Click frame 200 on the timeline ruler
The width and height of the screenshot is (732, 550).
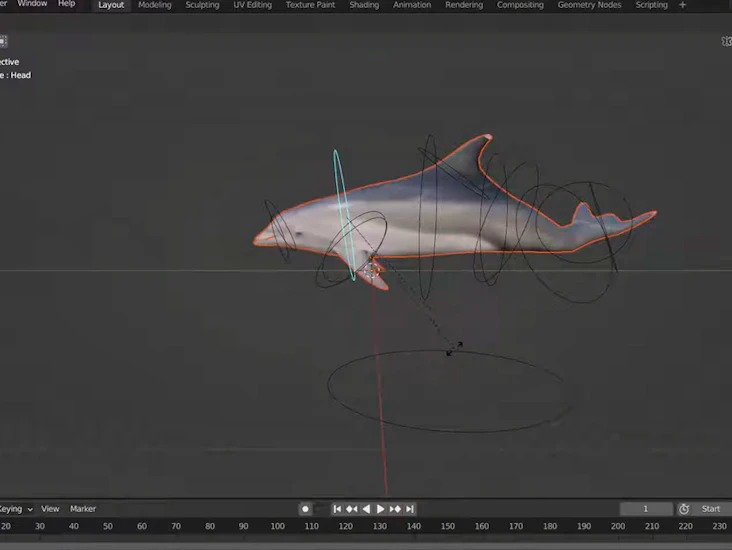(618, 526)
